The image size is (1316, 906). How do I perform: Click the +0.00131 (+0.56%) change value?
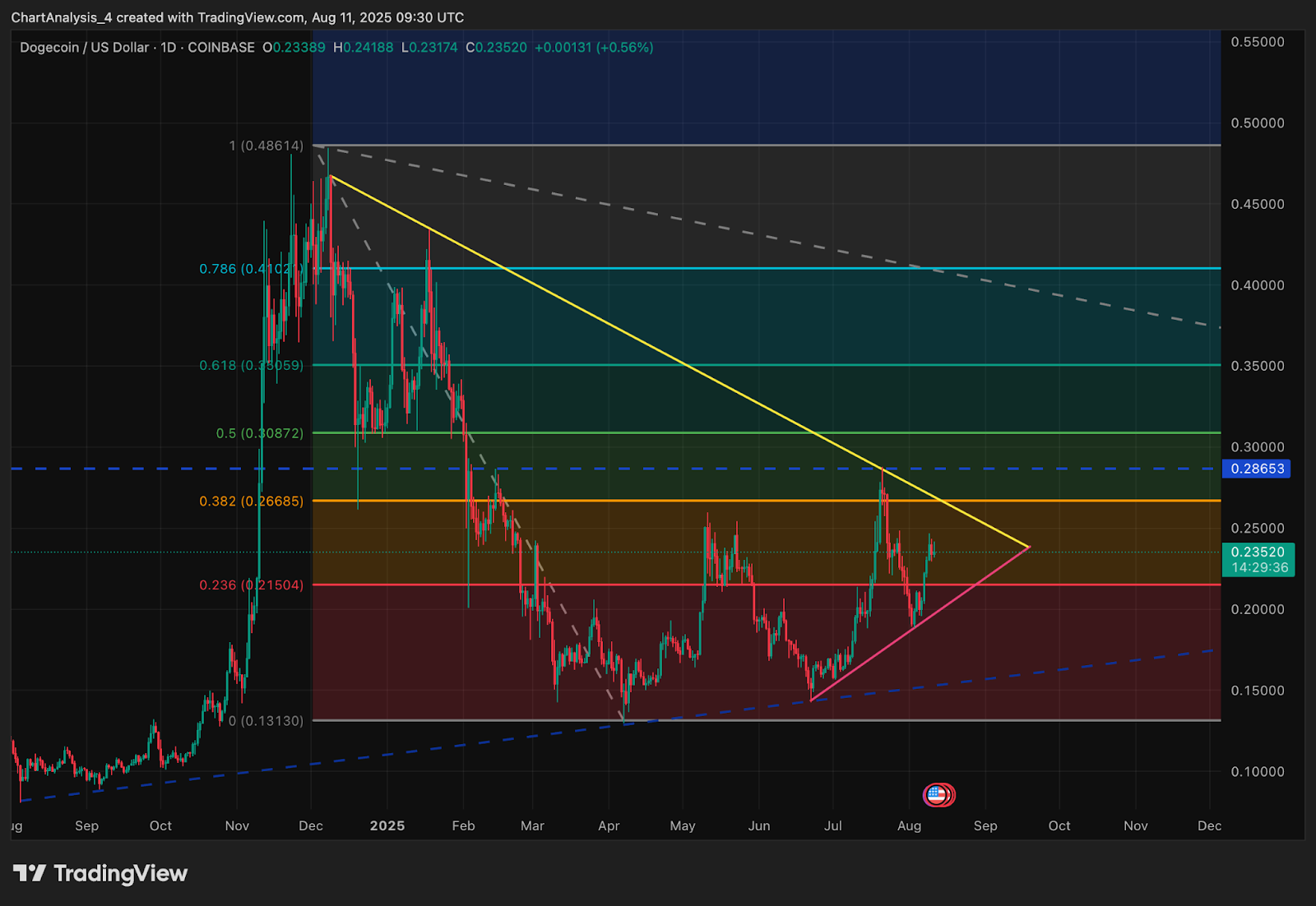tap(594, 48)
